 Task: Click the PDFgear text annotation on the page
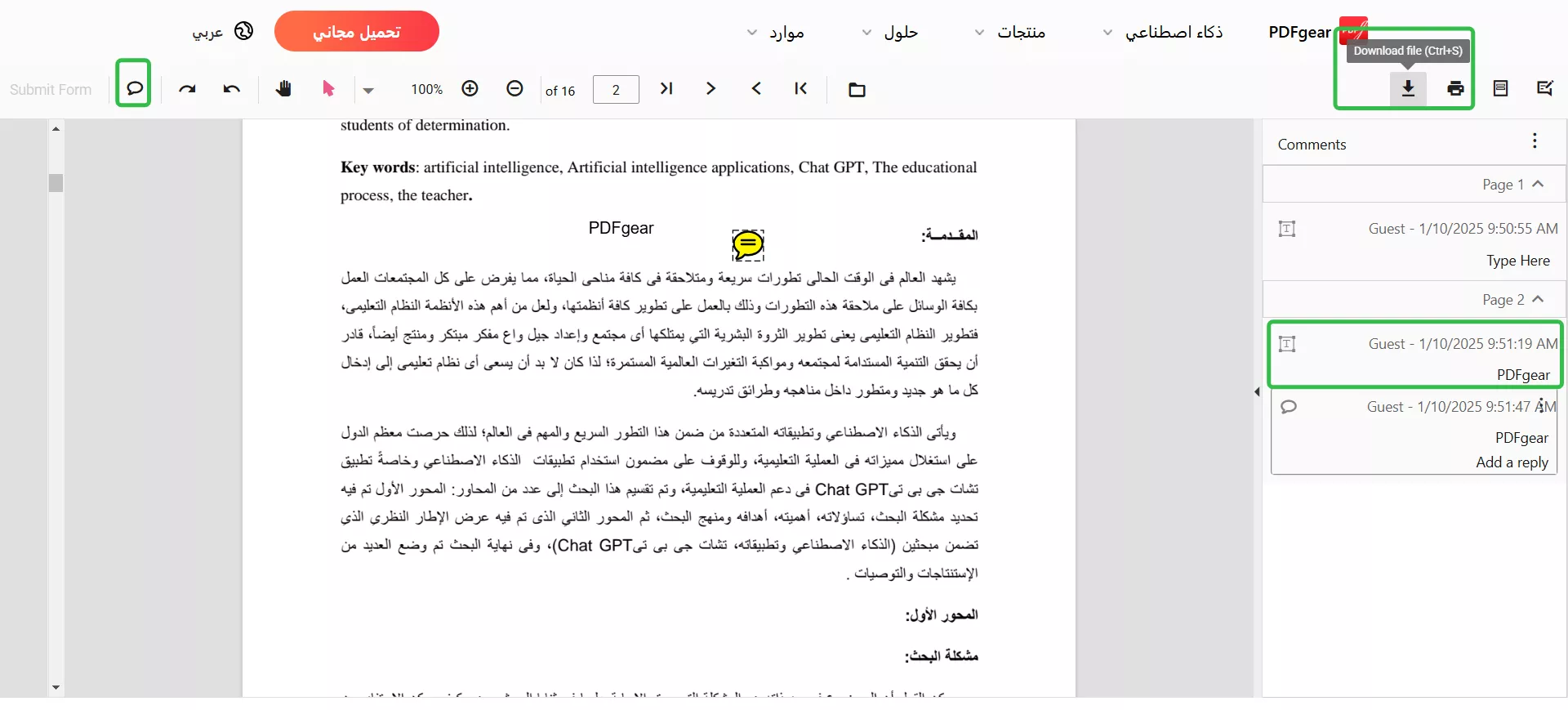coord(621,228)
